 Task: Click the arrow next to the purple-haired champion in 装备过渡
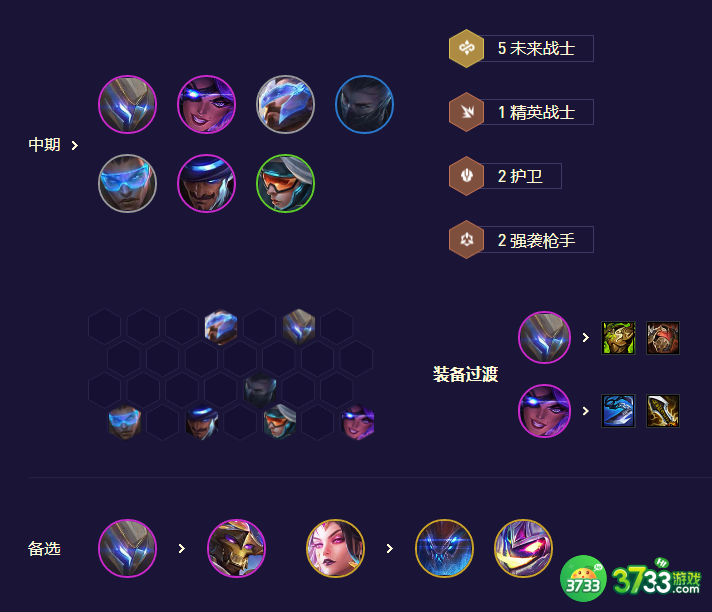coord(586,411)
